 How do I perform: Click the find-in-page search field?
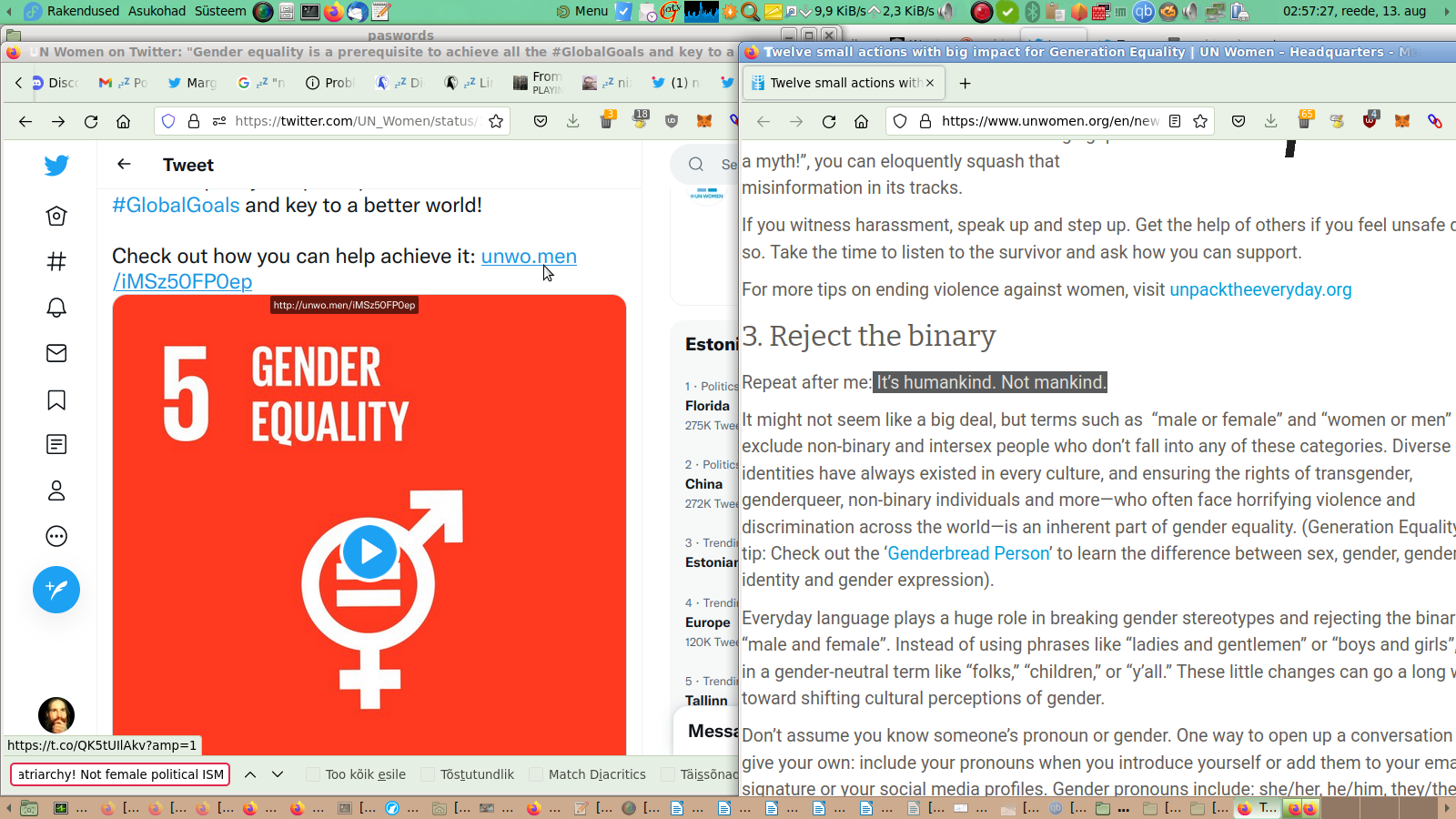coord(120,774)
